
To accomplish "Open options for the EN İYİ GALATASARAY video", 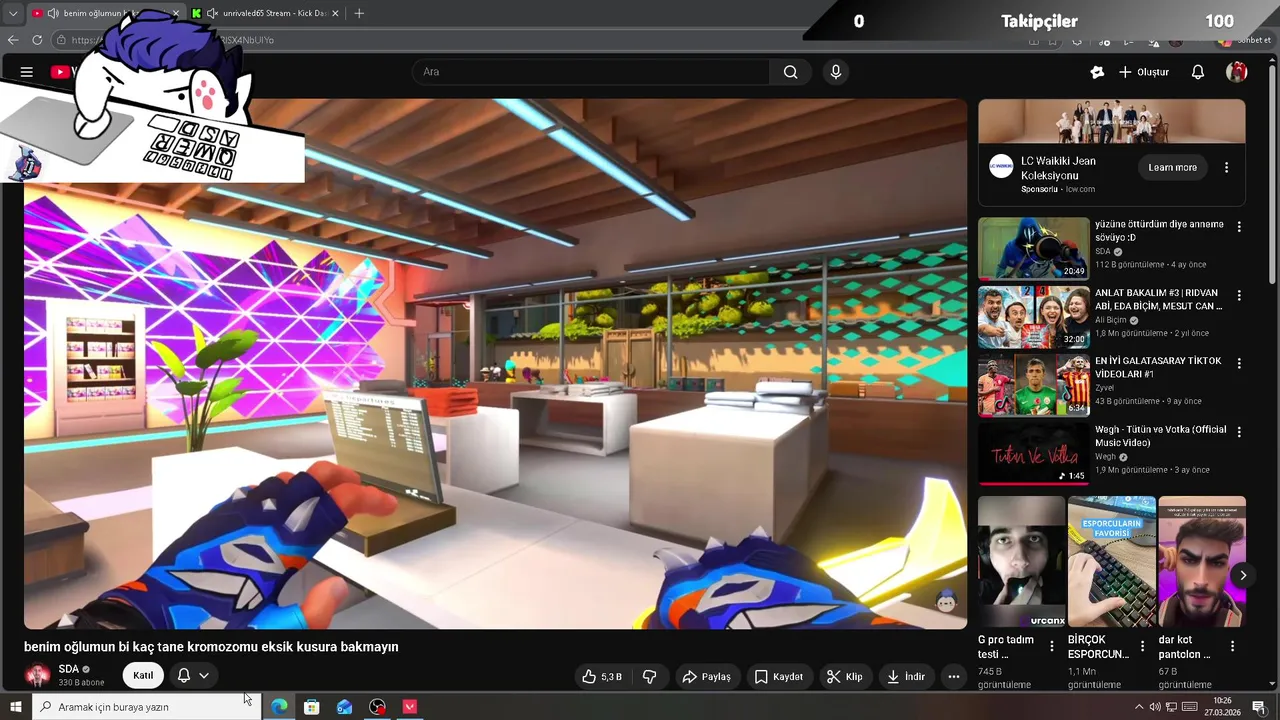I will click(x=1239, y=364).
